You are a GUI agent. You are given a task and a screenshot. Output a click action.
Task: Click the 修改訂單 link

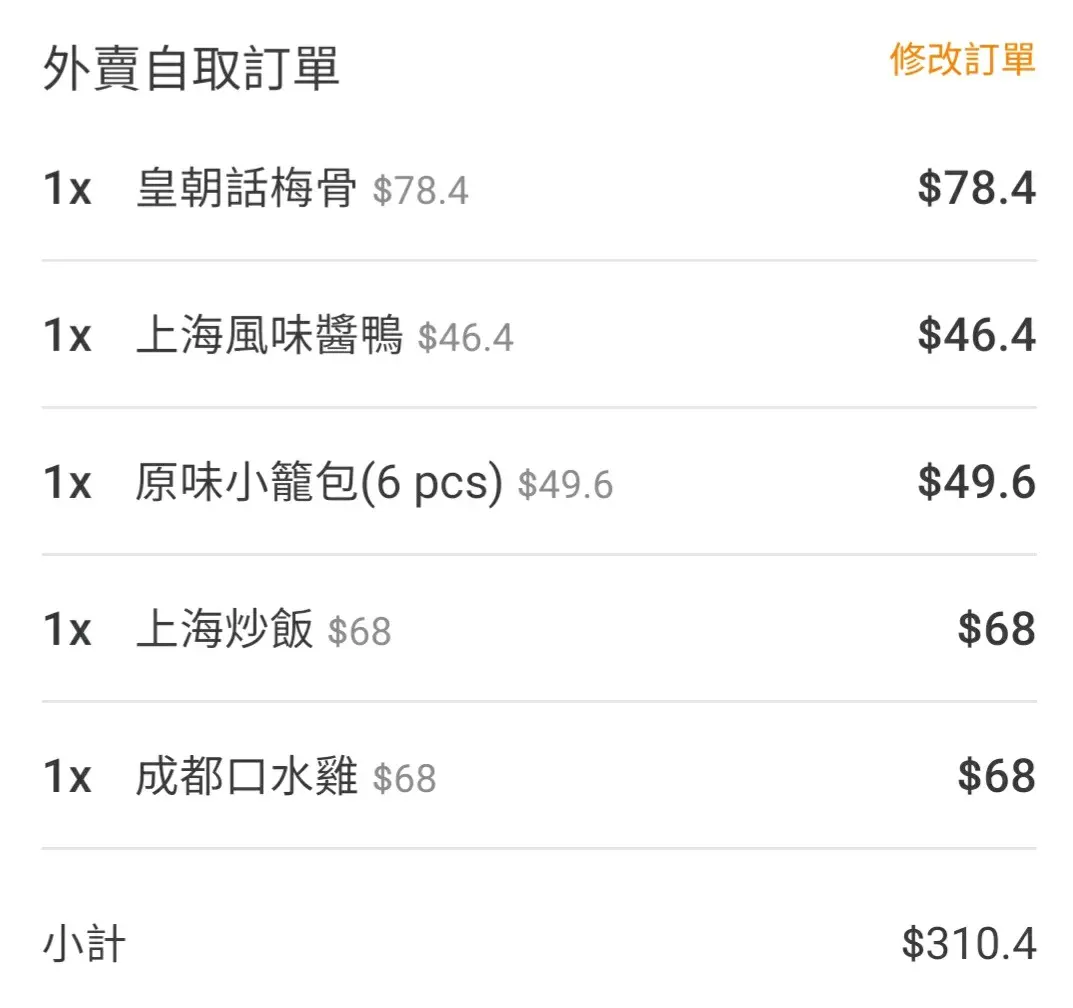pos(962,60)
